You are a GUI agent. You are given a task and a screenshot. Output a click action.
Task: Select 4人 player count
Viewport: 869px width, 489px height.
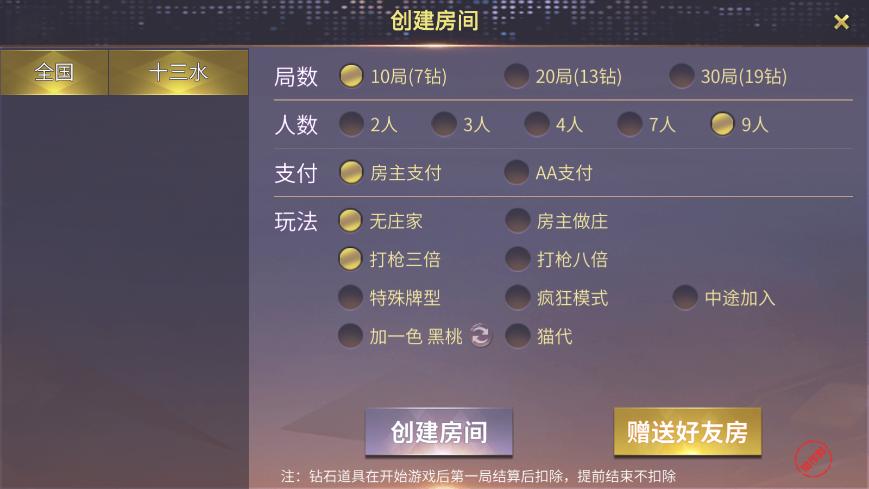coord(537,124)
